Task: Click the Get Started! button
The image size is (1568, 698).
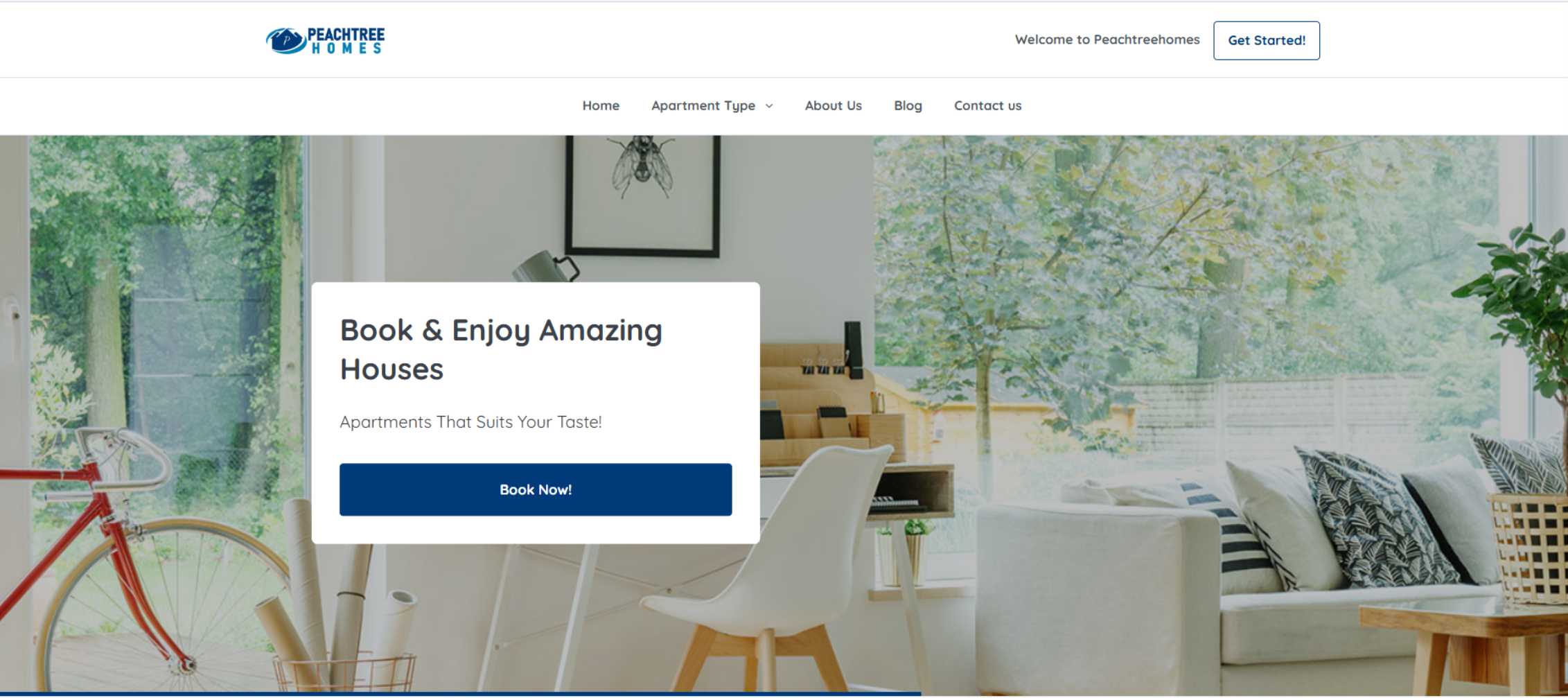Action: pyautogui.click(x=1266, y=41)
